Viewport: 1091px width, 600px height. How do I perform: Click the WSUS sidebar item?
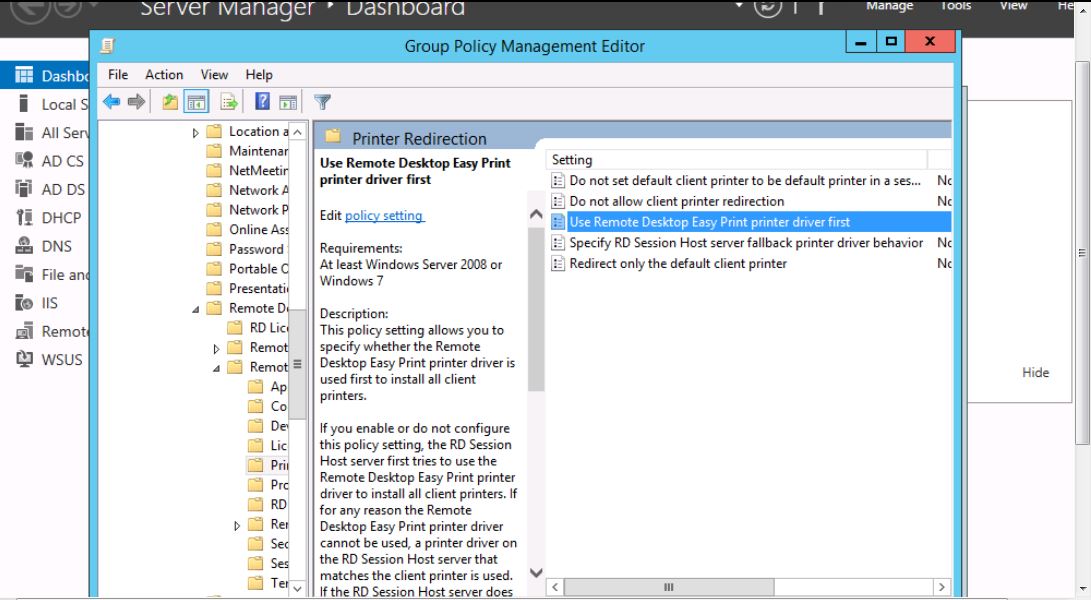coord(61,359)
